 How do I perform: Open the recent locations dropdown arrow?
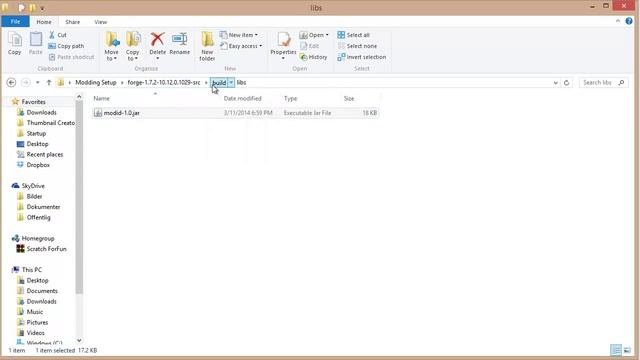38,82
